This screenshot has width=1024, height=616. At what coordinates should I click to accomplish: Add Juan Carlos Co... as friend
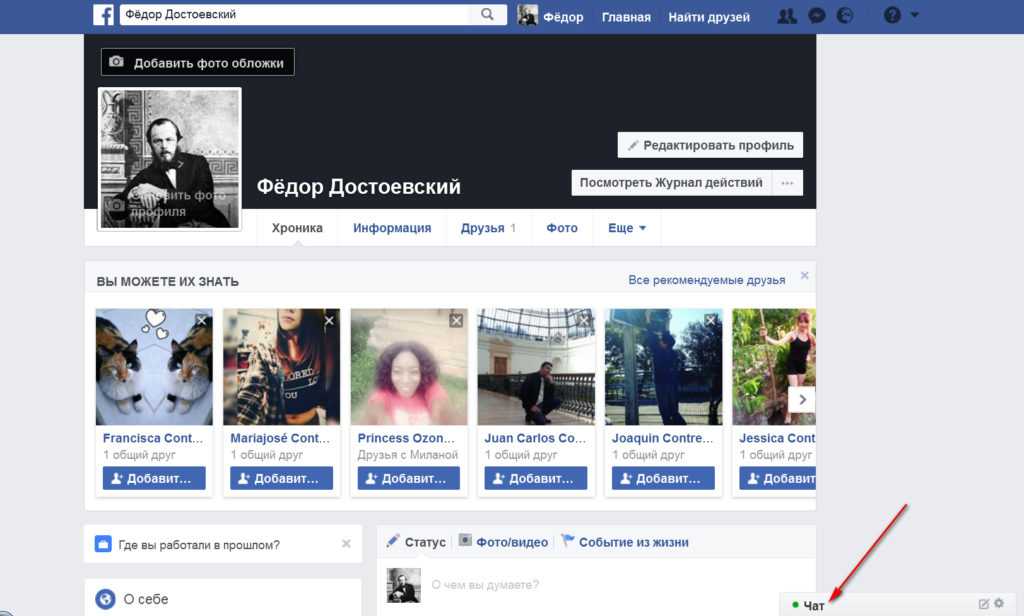536,478
